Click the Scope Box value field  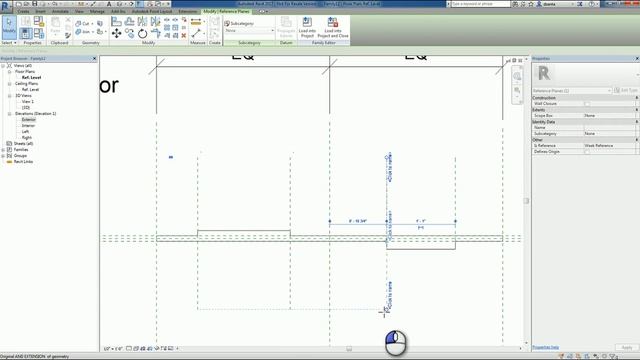609,116
